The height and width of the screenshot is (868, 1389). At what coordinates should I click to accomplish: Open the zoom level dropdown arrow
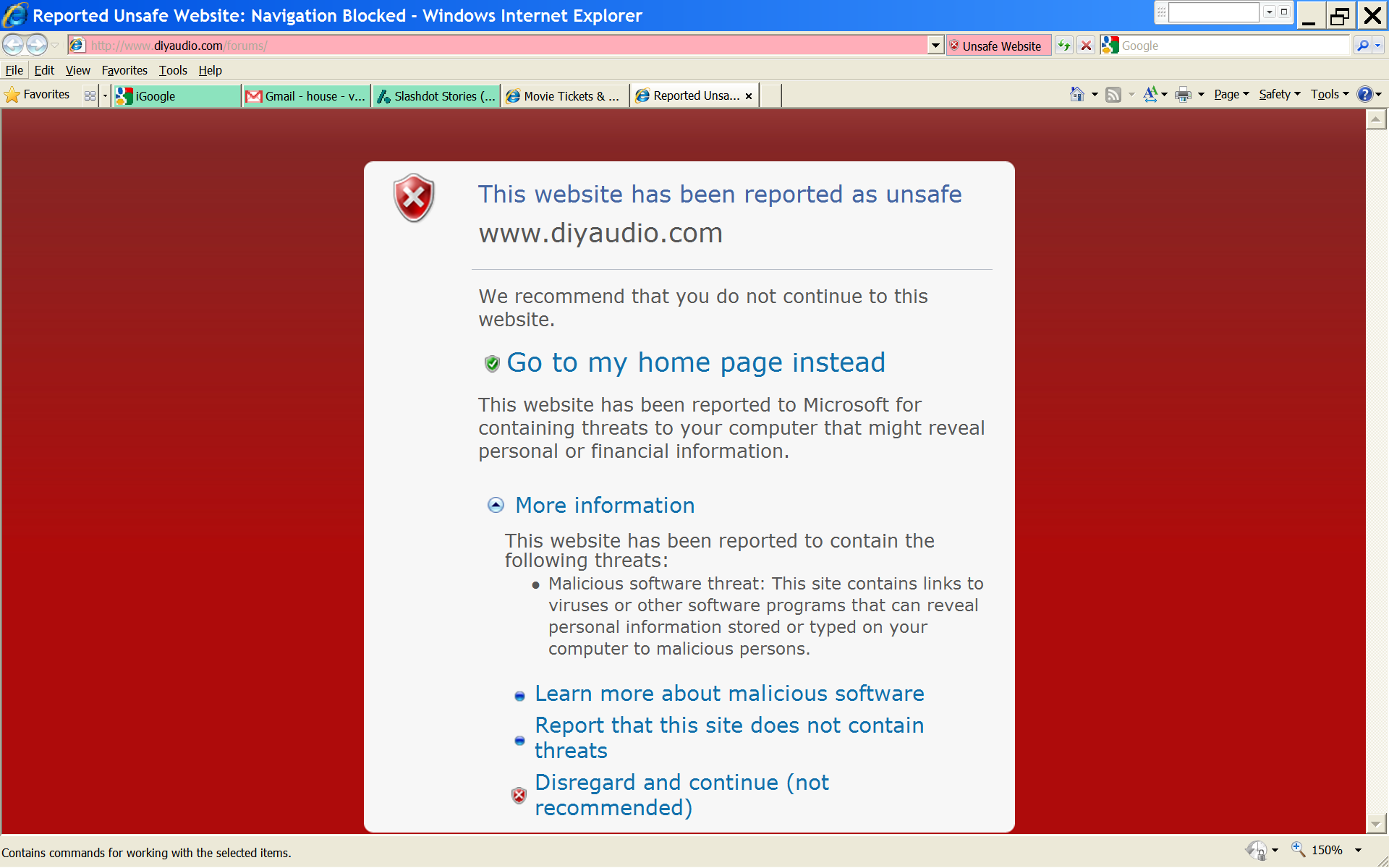point(1358,851)
